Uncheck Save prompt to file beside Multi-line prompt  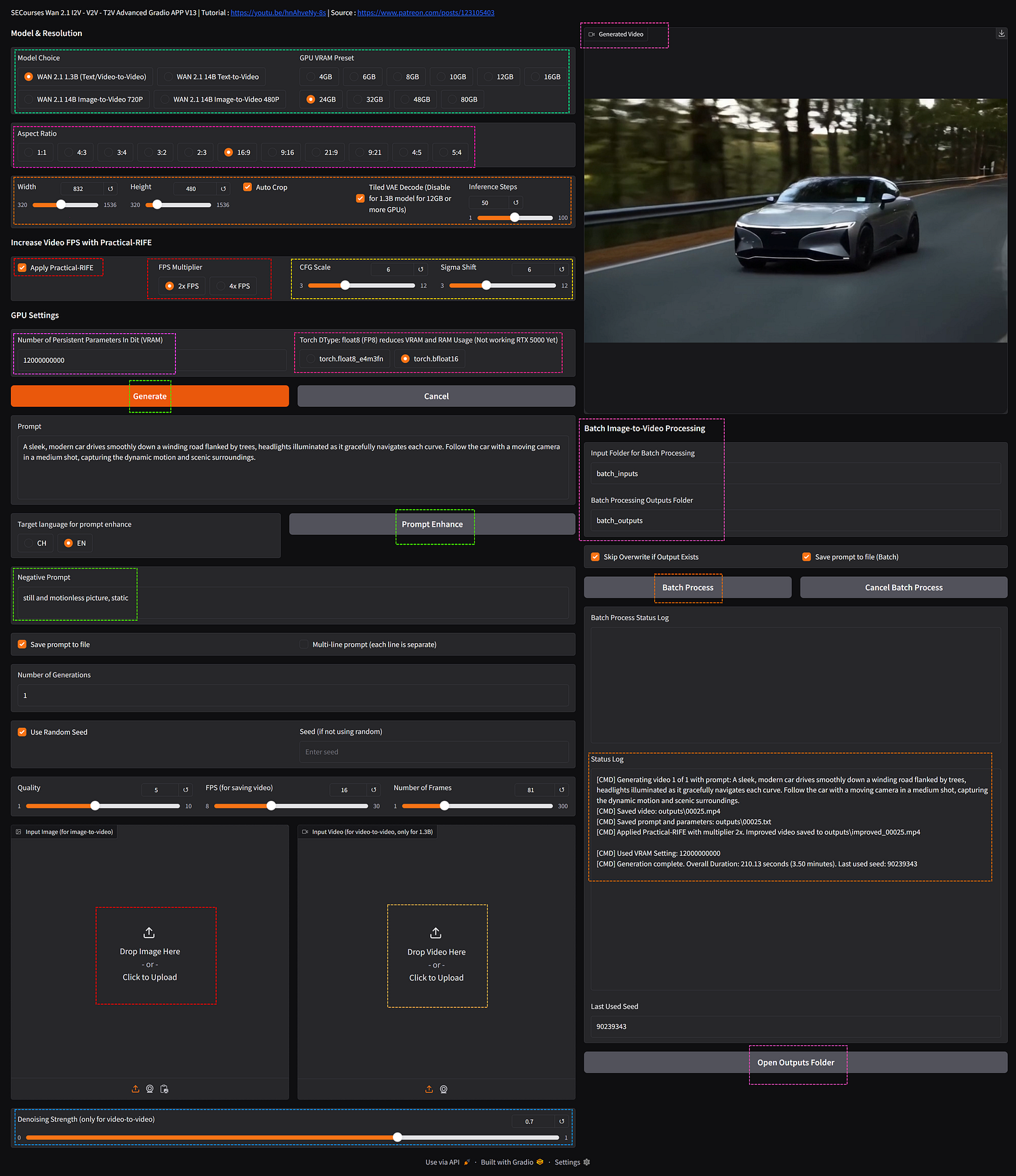(x=22, y=645)
